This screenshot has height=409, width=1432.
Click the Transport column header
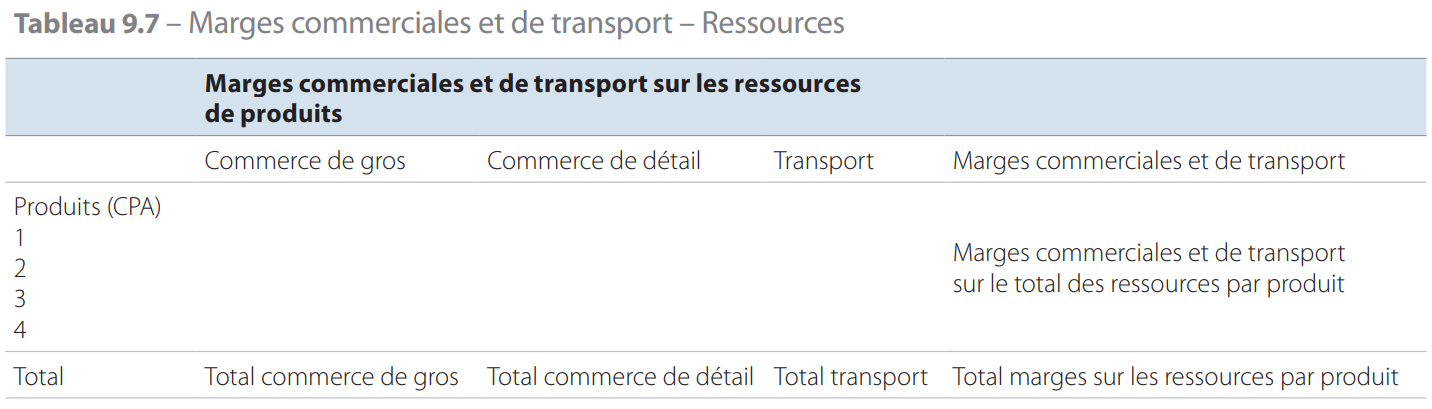[824, 161]
